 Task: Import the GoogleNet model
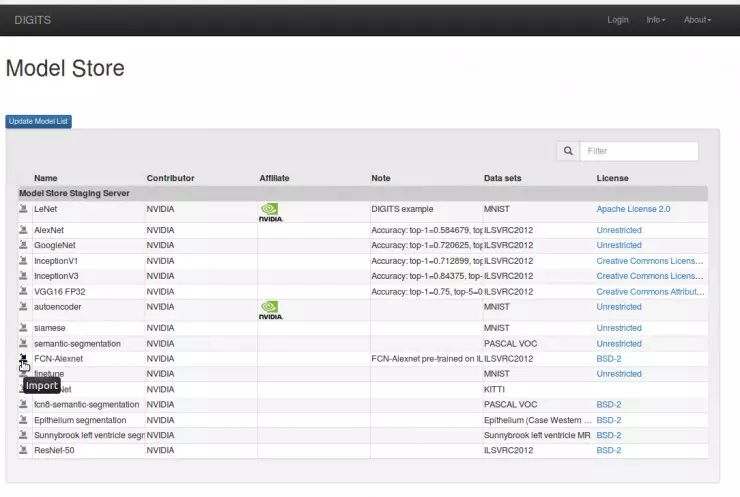point(23,245)
